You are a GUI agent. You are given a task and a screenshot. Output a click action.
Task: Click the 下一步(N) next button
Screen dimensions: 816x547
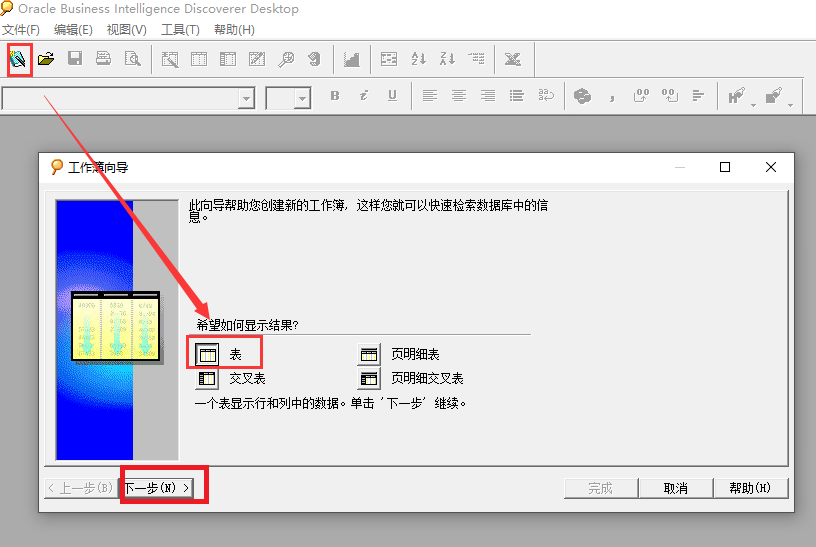pyautogui.click(x=156, y=488)
